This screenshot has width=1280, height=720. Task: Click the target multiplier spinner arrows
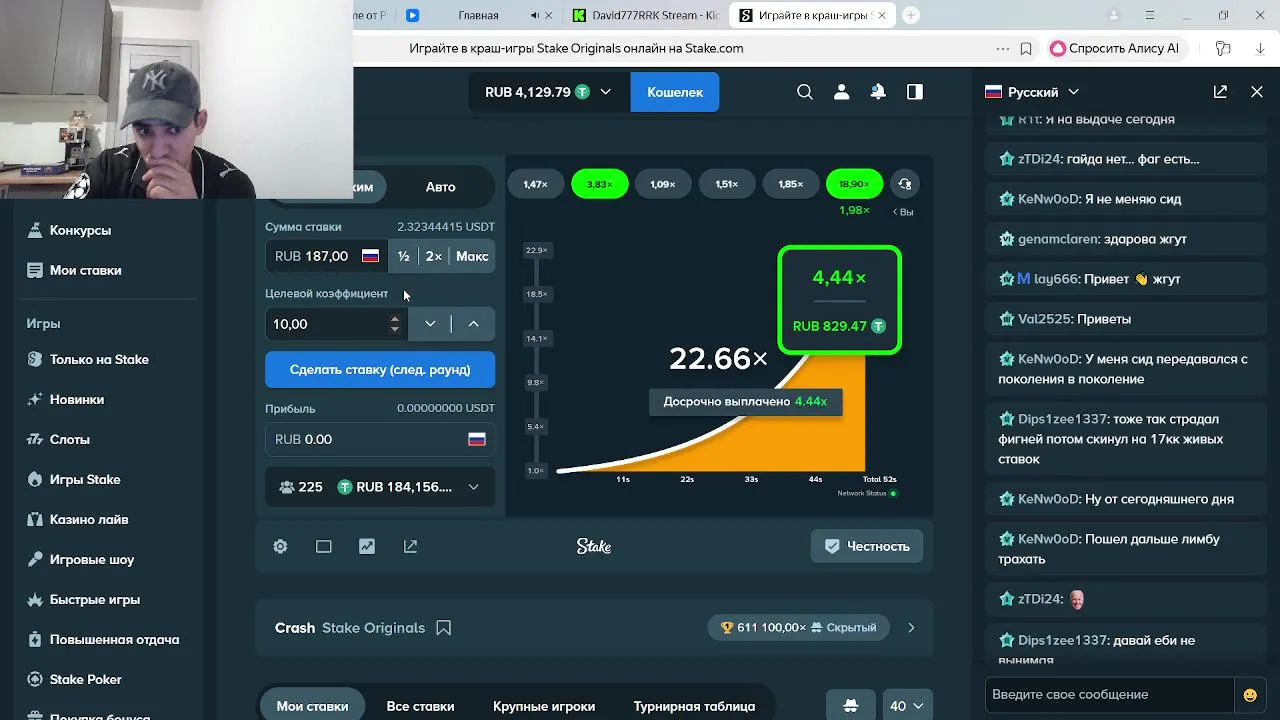point(395,324)
